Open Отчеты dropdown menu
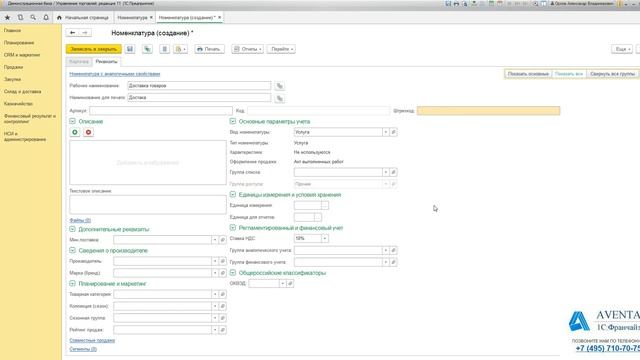Image resolution: width=640 pixels, height=360 pixels. point(247,49)
